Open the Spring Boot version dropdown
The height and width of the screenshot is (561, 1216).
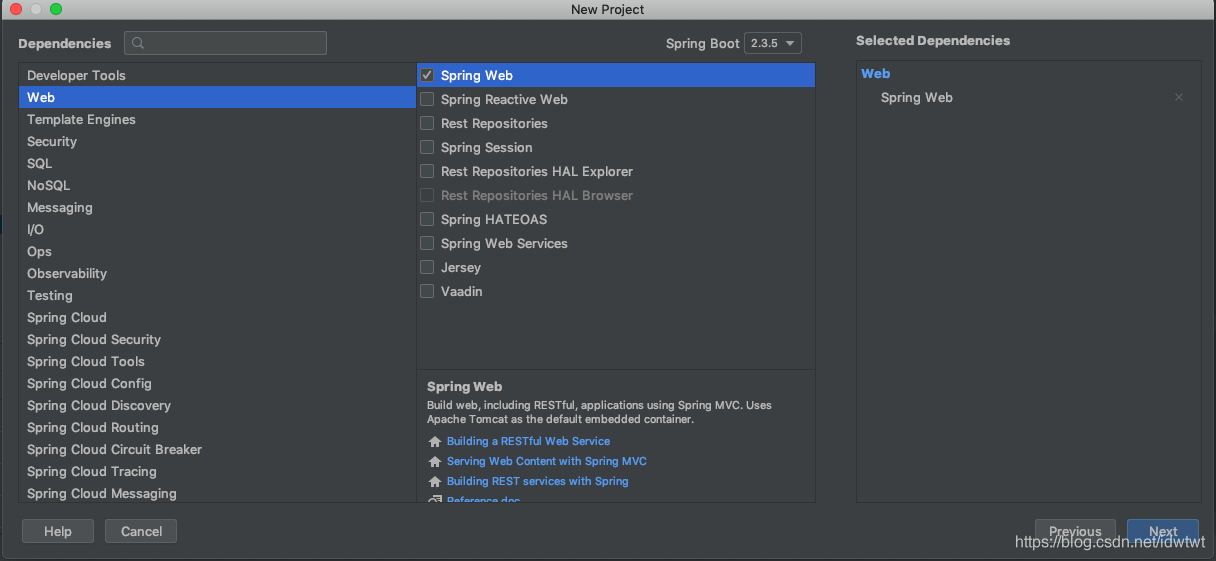(x=773, y=43)
